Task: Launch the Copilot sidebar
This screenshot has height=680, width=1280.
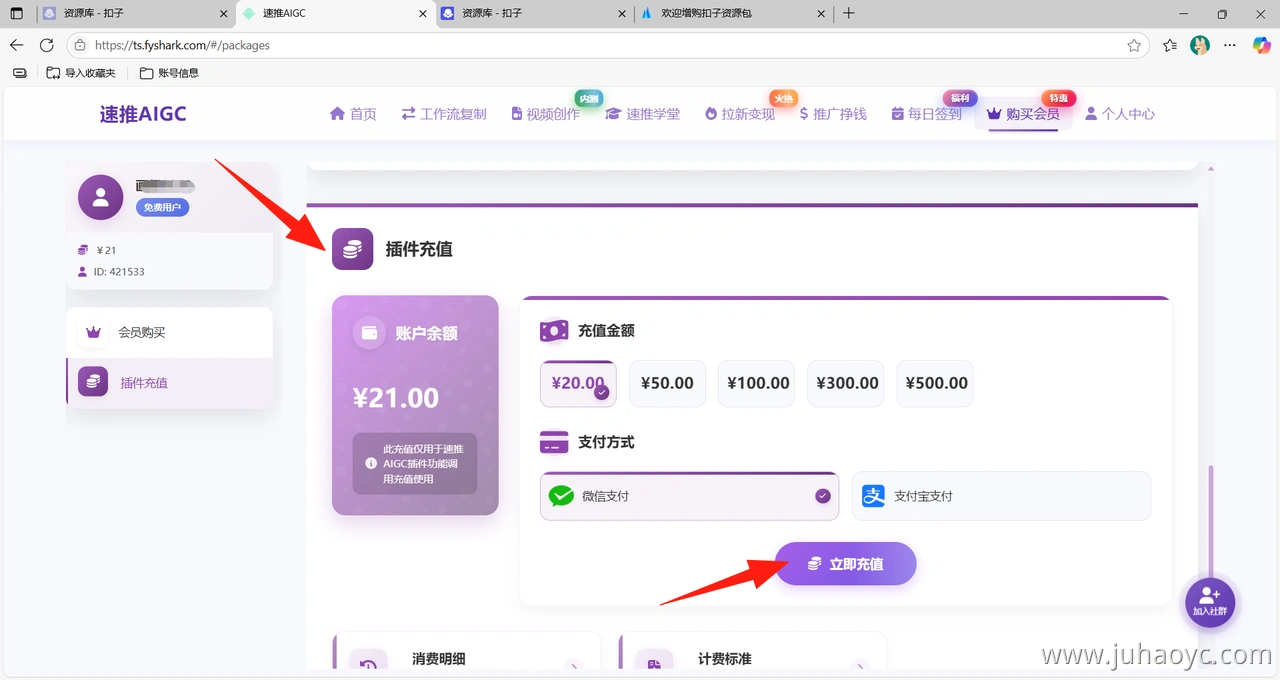Action: (x=1262, y=45)
